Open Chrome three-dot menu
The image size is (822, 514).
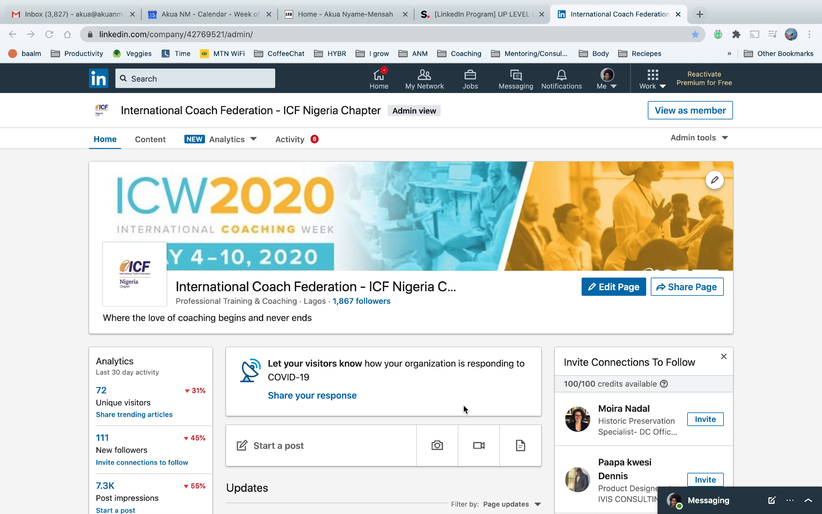pos(809,34)
